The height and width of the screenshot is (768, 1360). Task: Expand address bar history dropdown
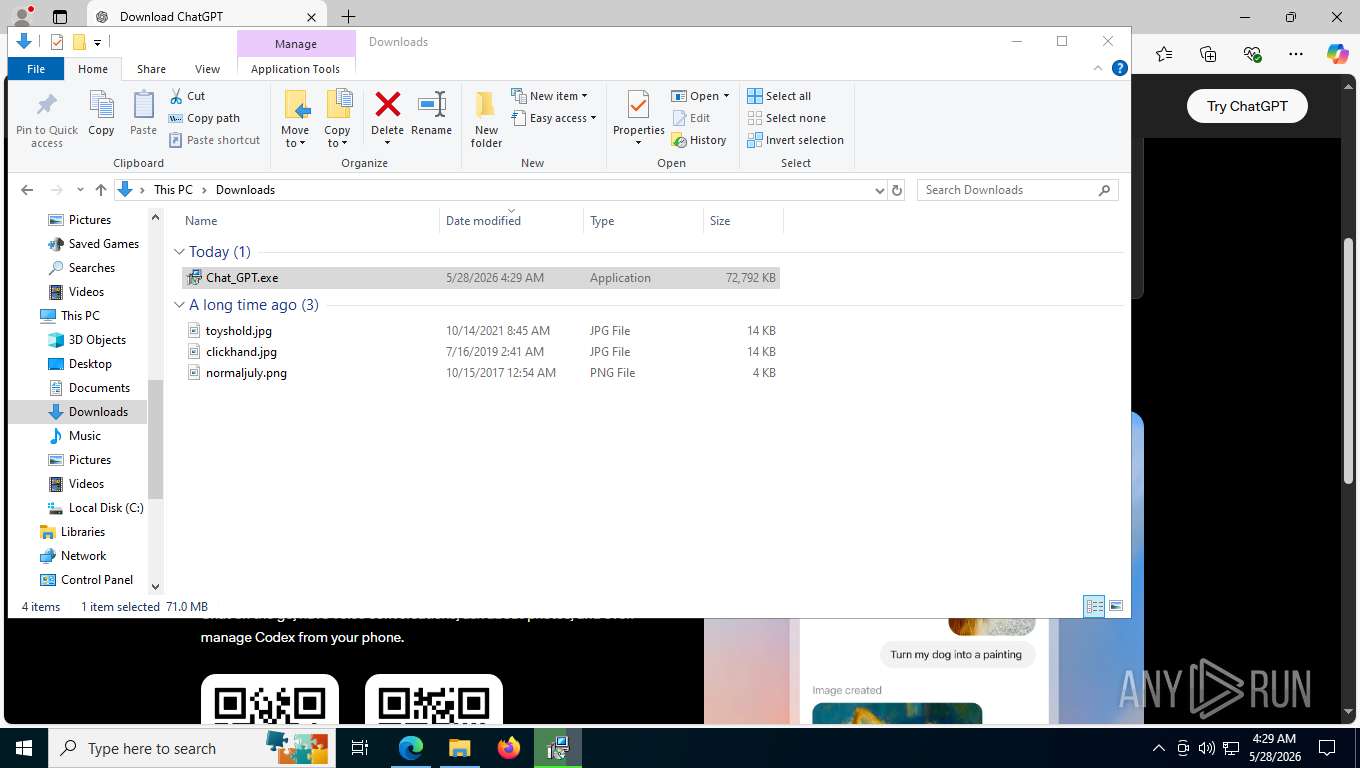[879, 190]
